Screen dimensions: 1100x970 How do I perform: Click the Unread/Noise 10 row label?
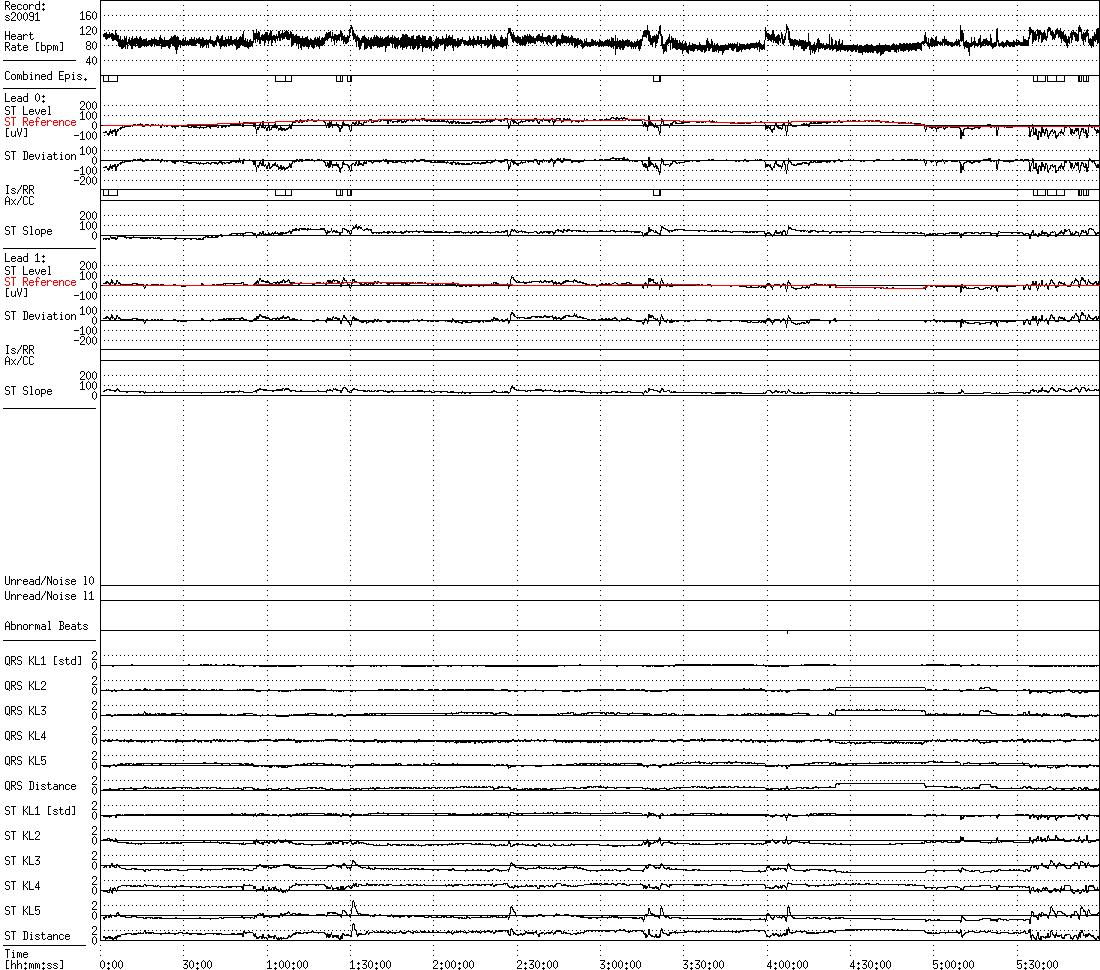coord(49,581)
